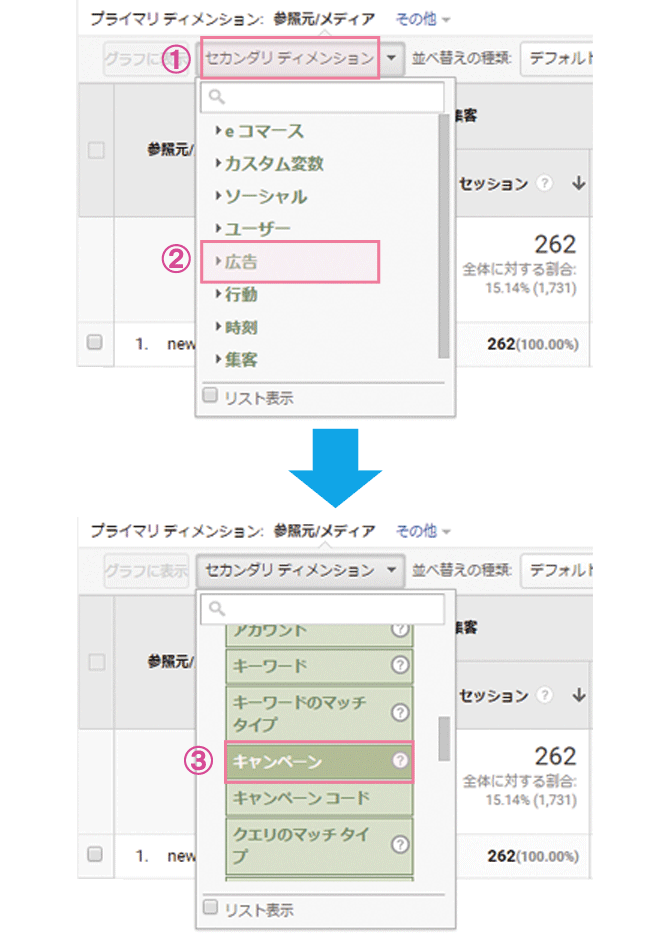Click help icon beside アカウント item
The image size is (670, 933).
(x=400, y=630)
